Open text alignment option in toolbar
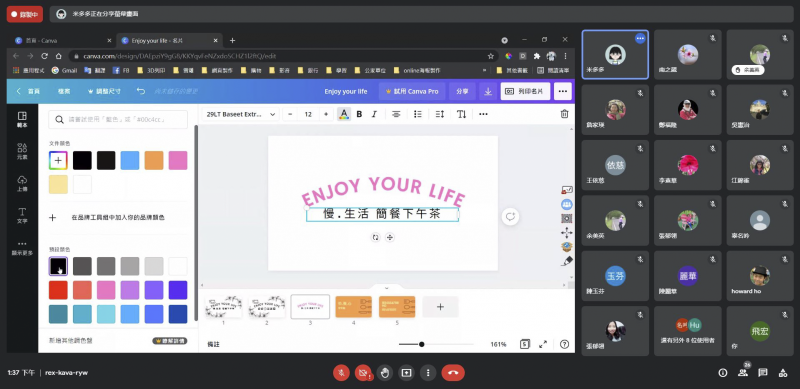 (396, 114)
